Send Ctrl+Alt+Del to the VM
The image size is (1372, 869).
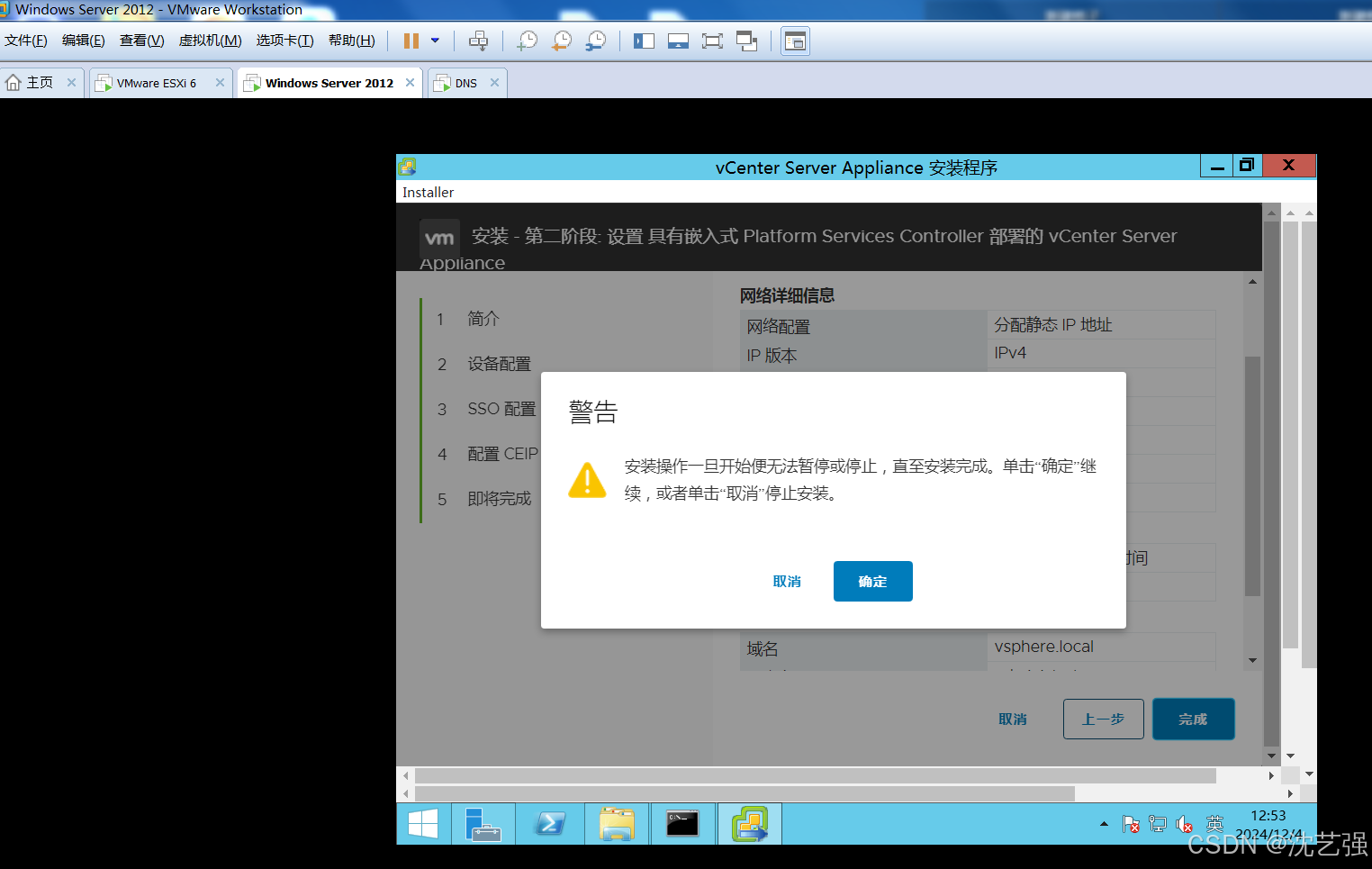(x=479, y=41)
